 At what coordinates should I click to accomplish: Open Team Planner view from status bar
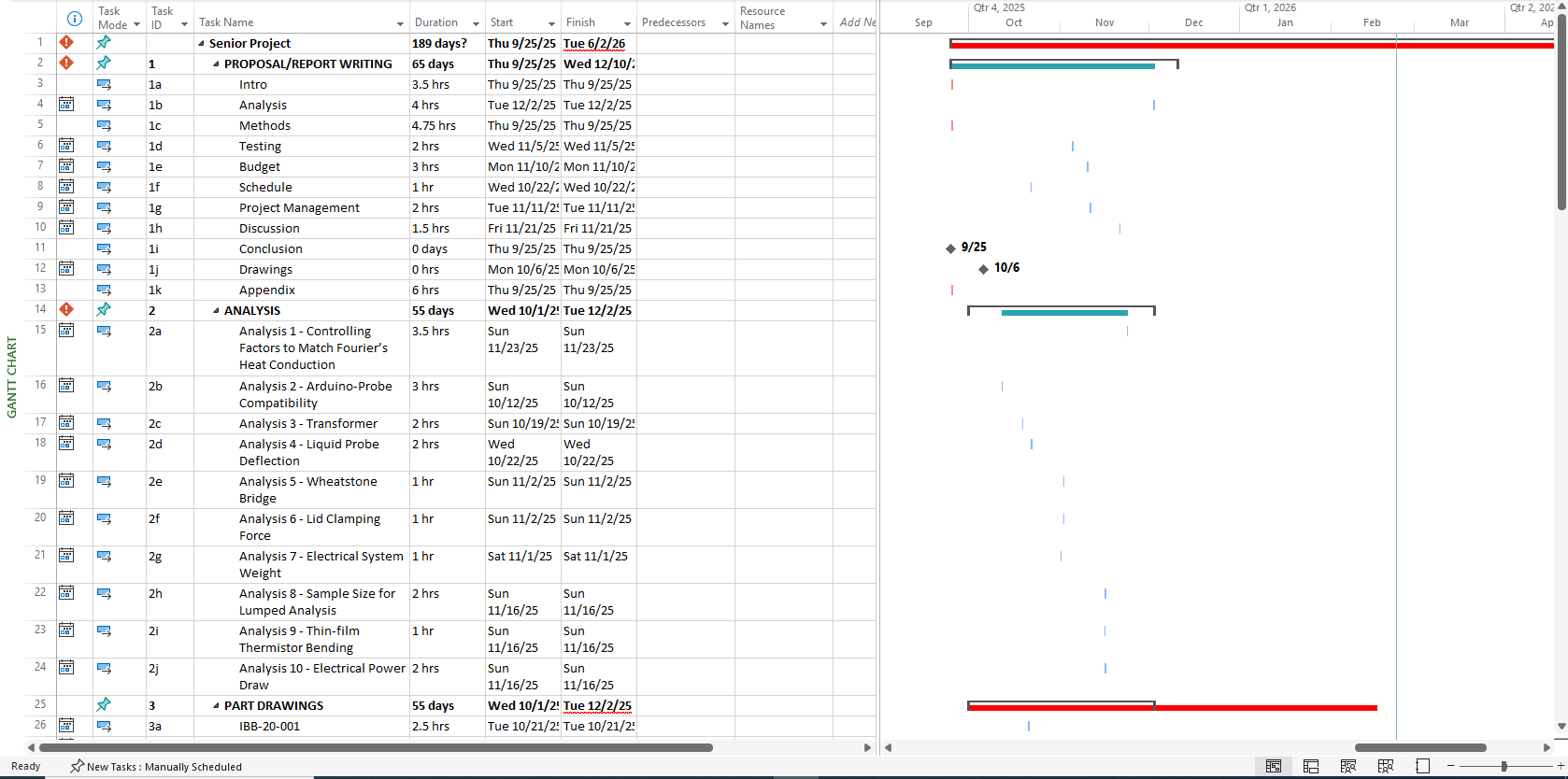[x=1348, y=766]
